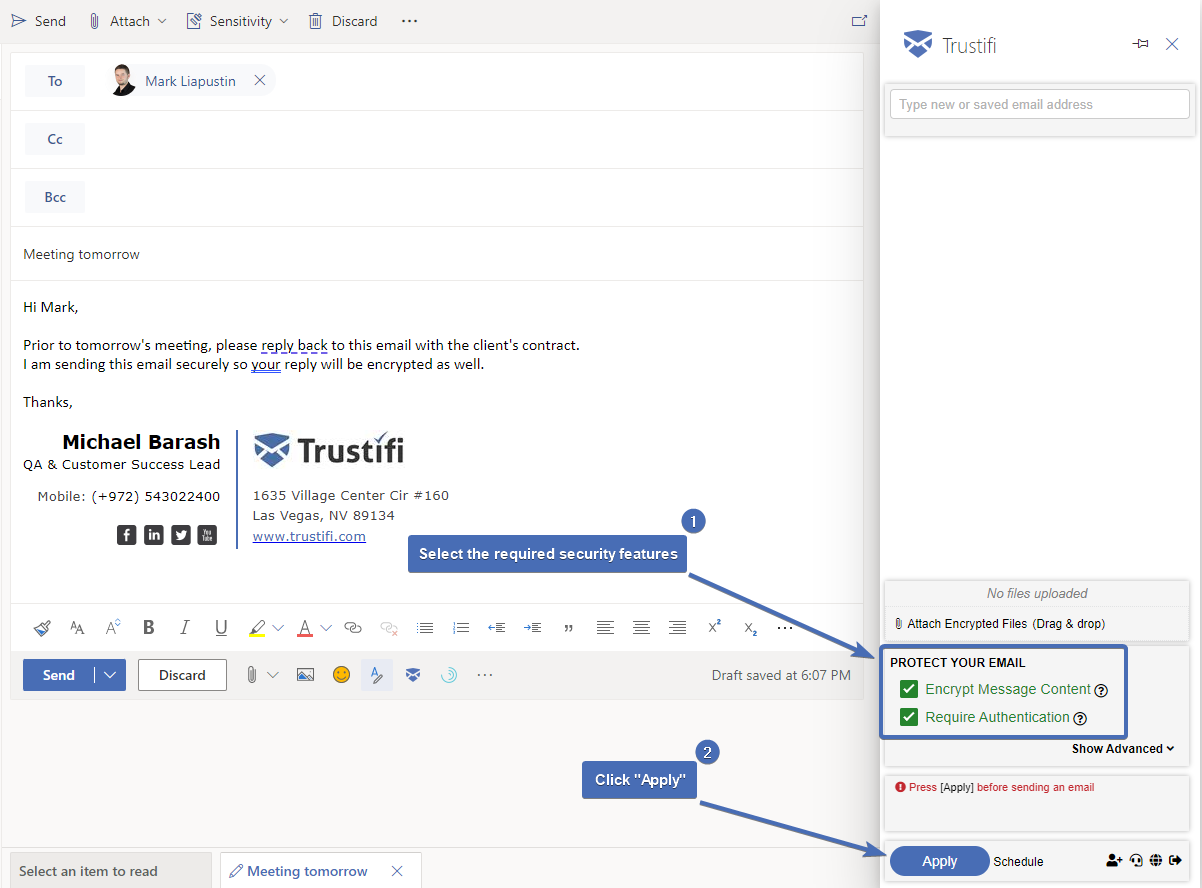
Task: Click the Cc button
Action: [55, 139]
